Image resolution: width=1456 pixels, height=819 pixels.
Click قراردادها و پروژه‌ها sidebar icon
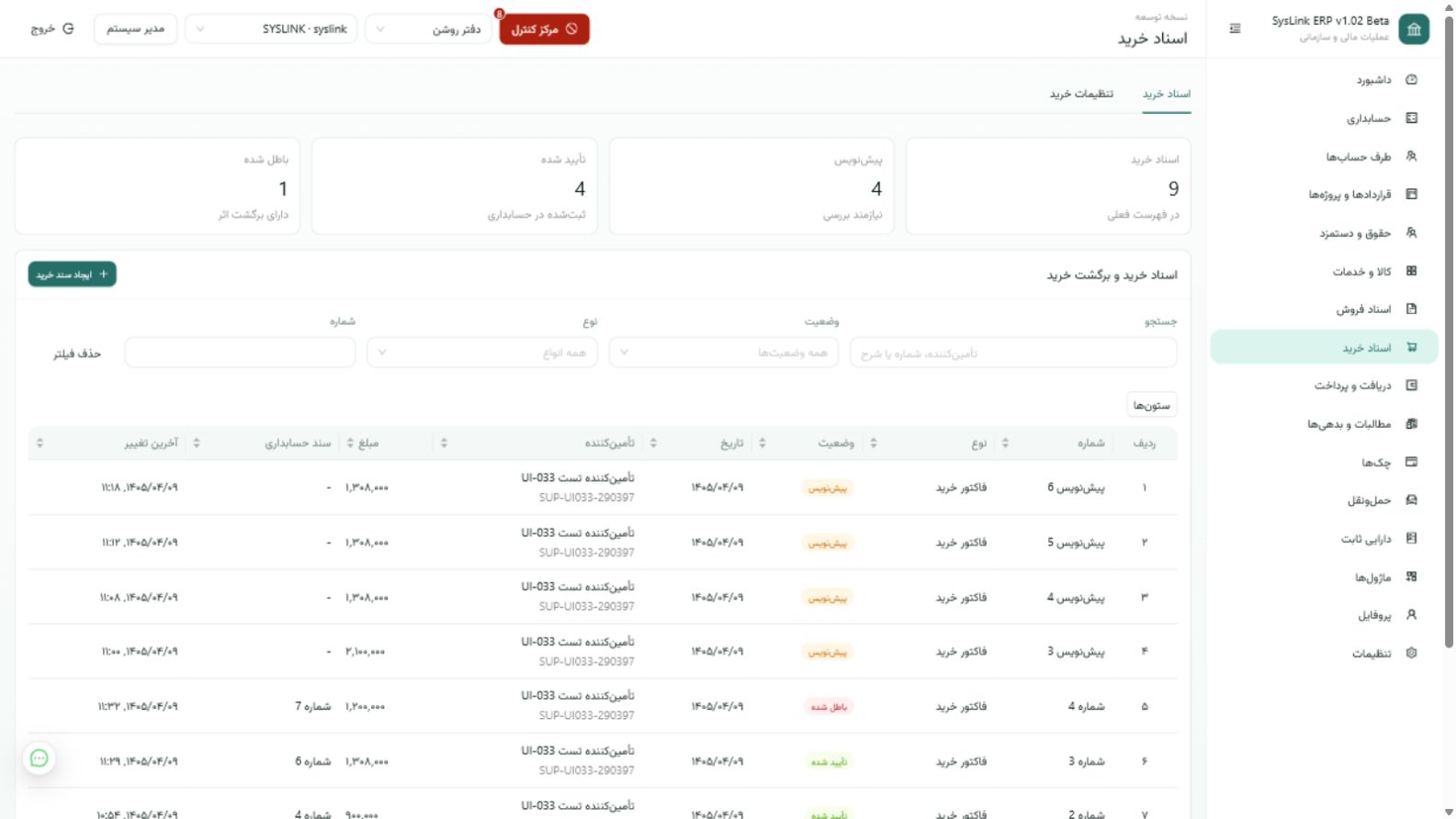tap(1412, 195)
